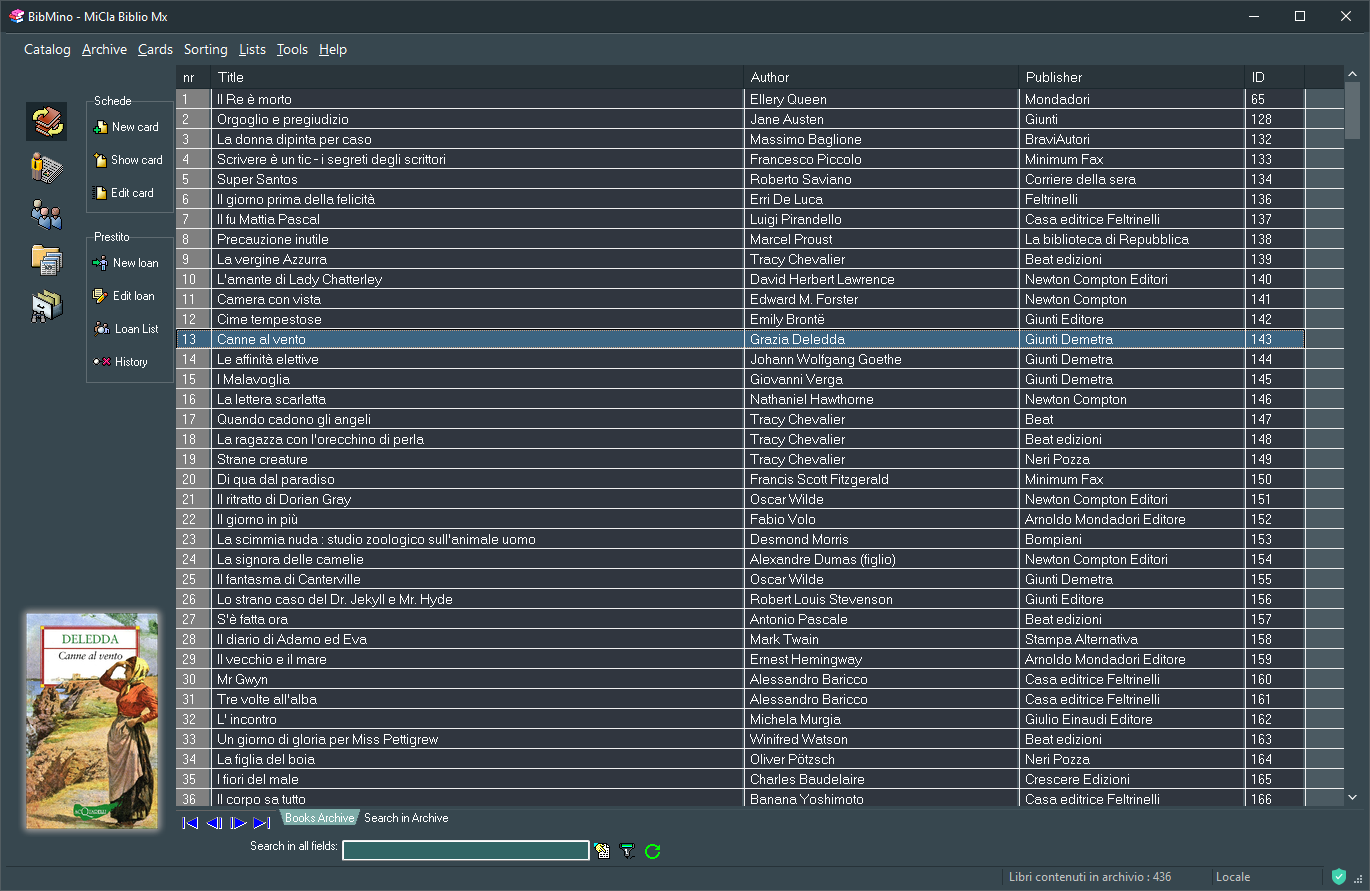Open the Catalog menu
The height and width of the screenshot is (891, 1370).
[x=46, y=49]
